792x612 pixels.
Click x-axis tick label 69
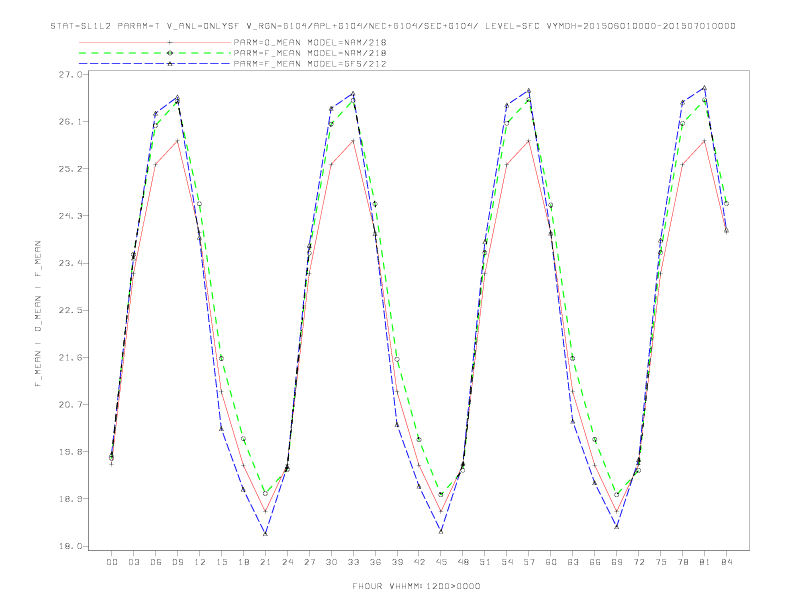coord(617,562)
